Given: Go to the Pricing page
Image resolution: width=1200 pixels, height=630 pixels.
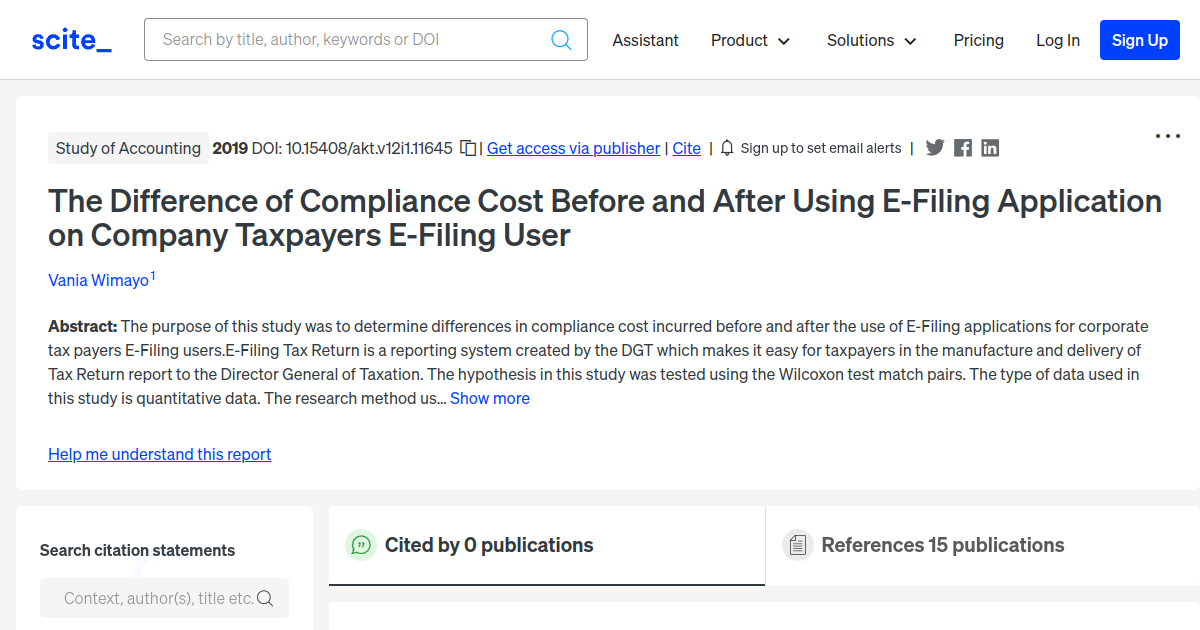Looking at the screenshot, I should coord(978,40).
